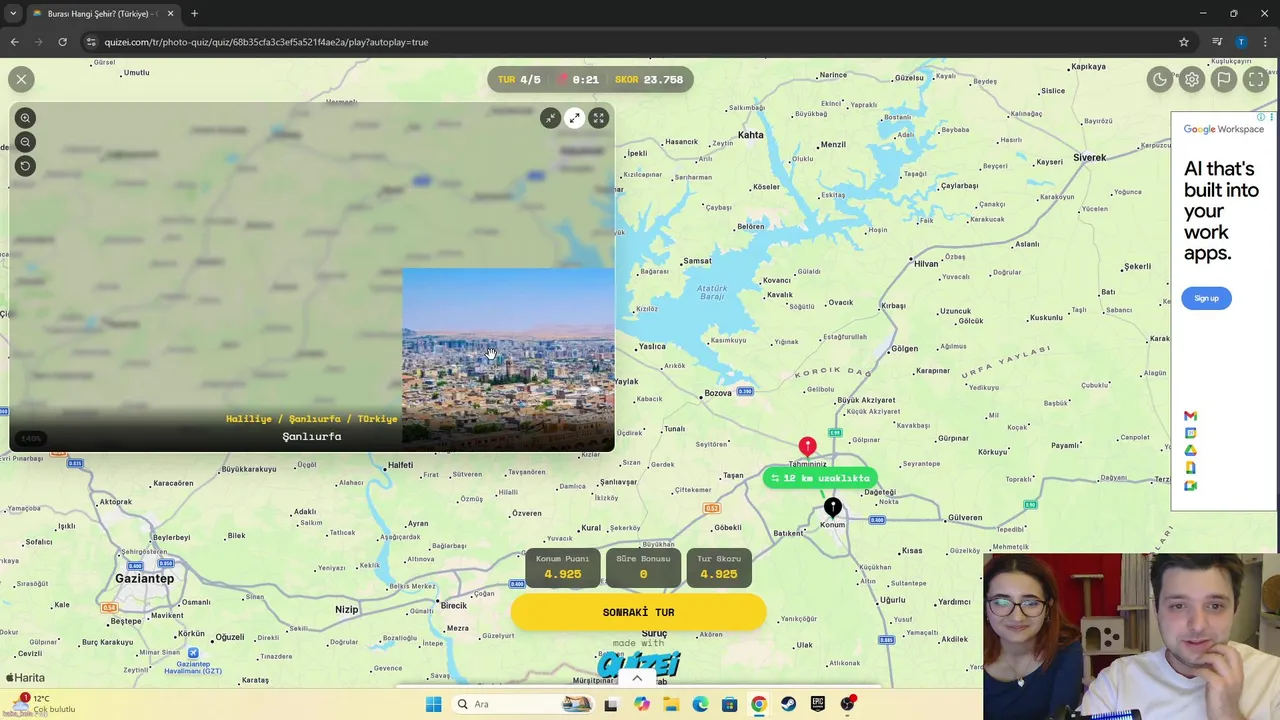The width and height of the screenshot is (1280, 720).
Task: Click the Atatürk Barajı label on map
Action: pos(711,293)
